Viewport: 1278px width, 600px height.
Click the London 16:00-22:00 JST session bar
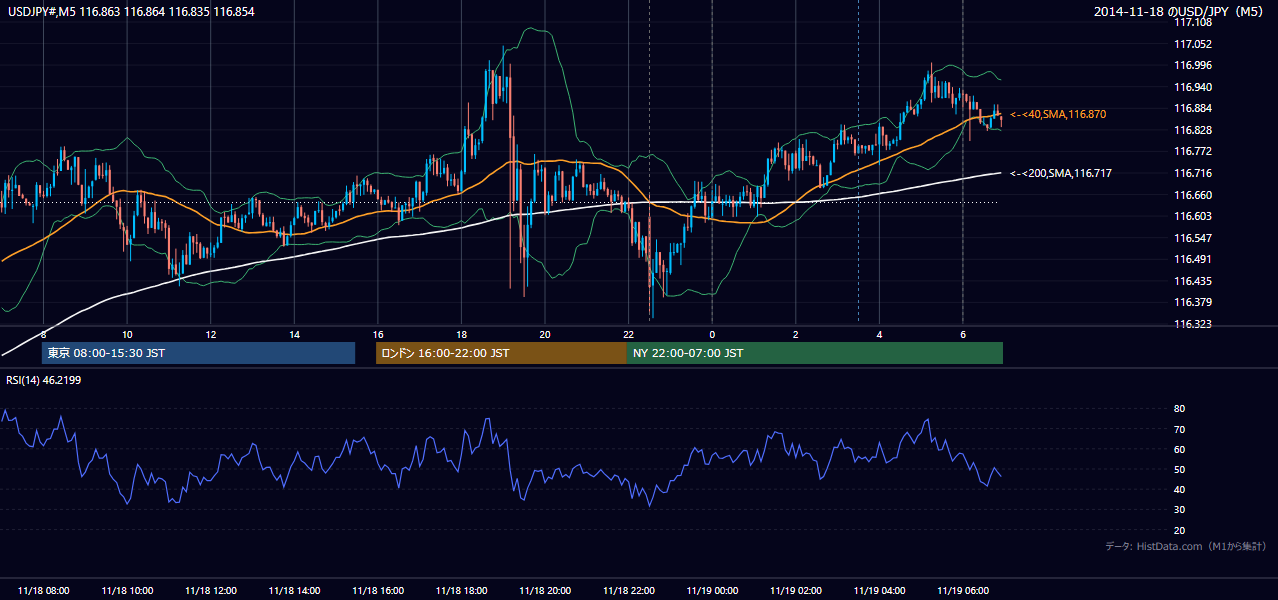501,353
